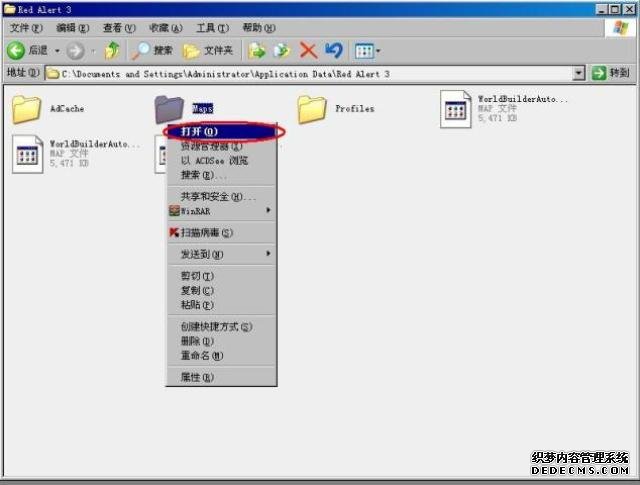
Task: Open Back button history dropdown arrow
Action: 57,51
